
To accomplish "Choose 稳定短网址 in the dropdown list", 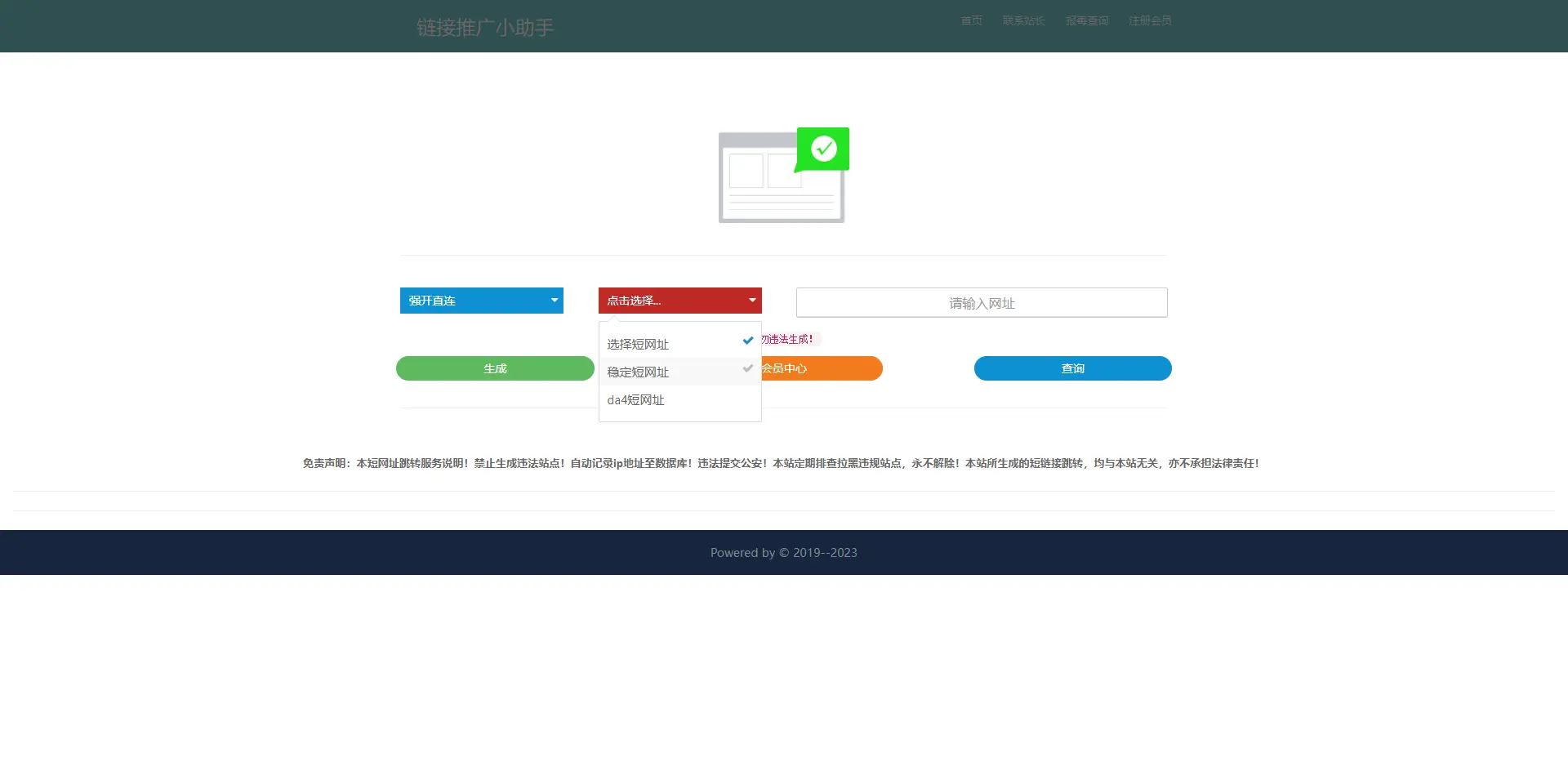I will tap(638, 372).
